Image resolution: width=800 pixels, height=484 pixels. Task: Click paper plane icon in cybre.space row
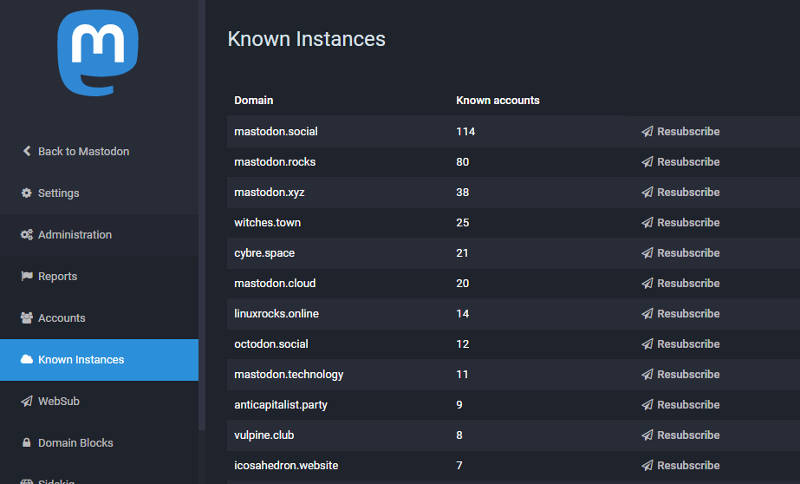click(x=647, y=253)
